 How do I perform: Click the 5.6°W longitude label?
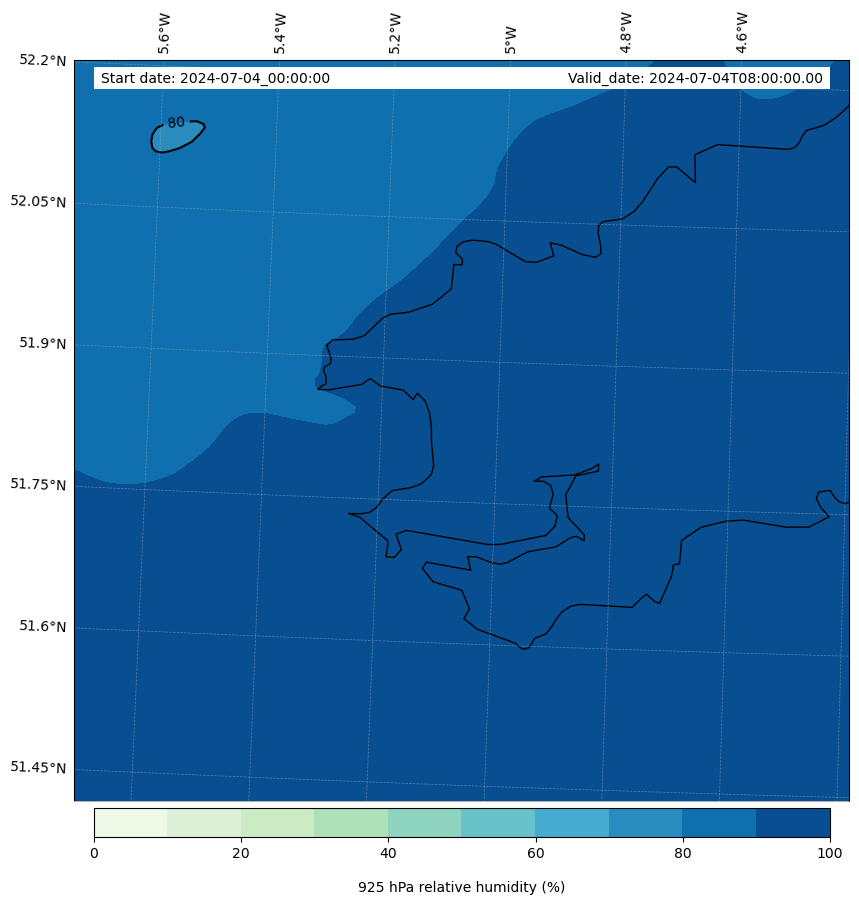pyautogui.click(x=164, y=33)
